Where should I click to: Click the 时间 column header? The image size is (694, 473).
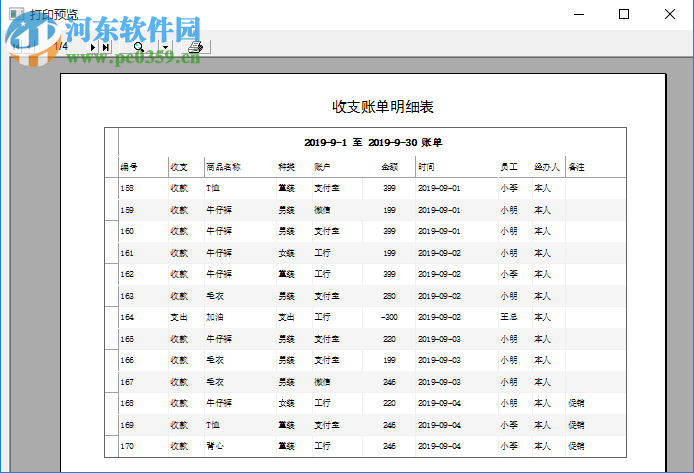426,167
